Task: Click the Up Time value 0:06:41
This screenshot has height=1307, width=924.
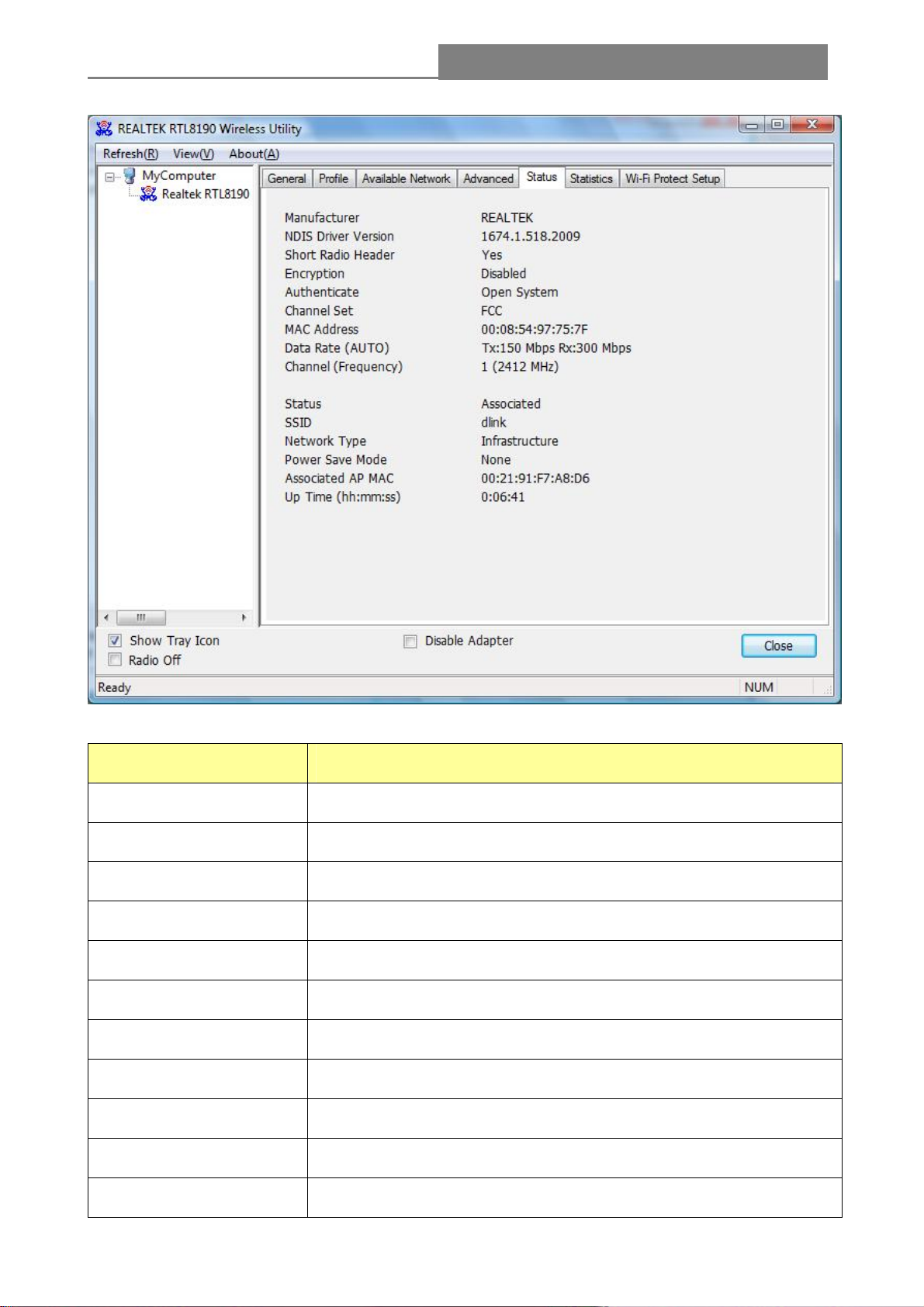Action: click(503, 497)
